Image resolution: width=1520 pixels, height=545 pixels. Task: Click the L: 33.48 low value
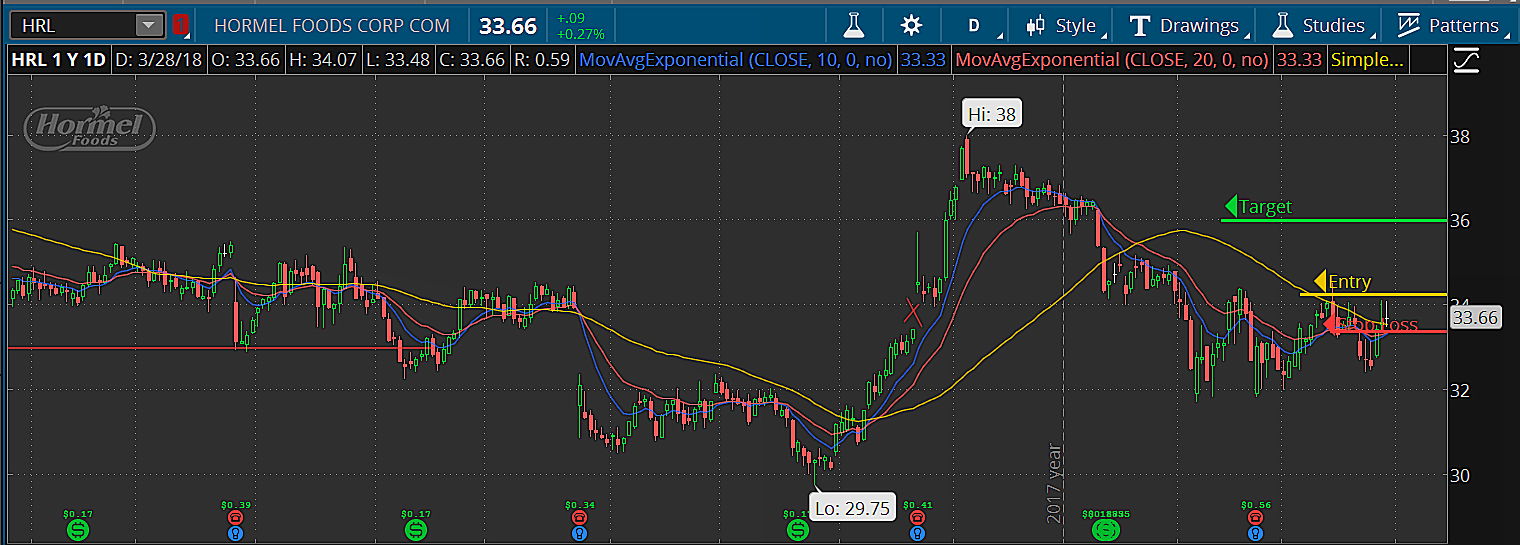(399, 61)
